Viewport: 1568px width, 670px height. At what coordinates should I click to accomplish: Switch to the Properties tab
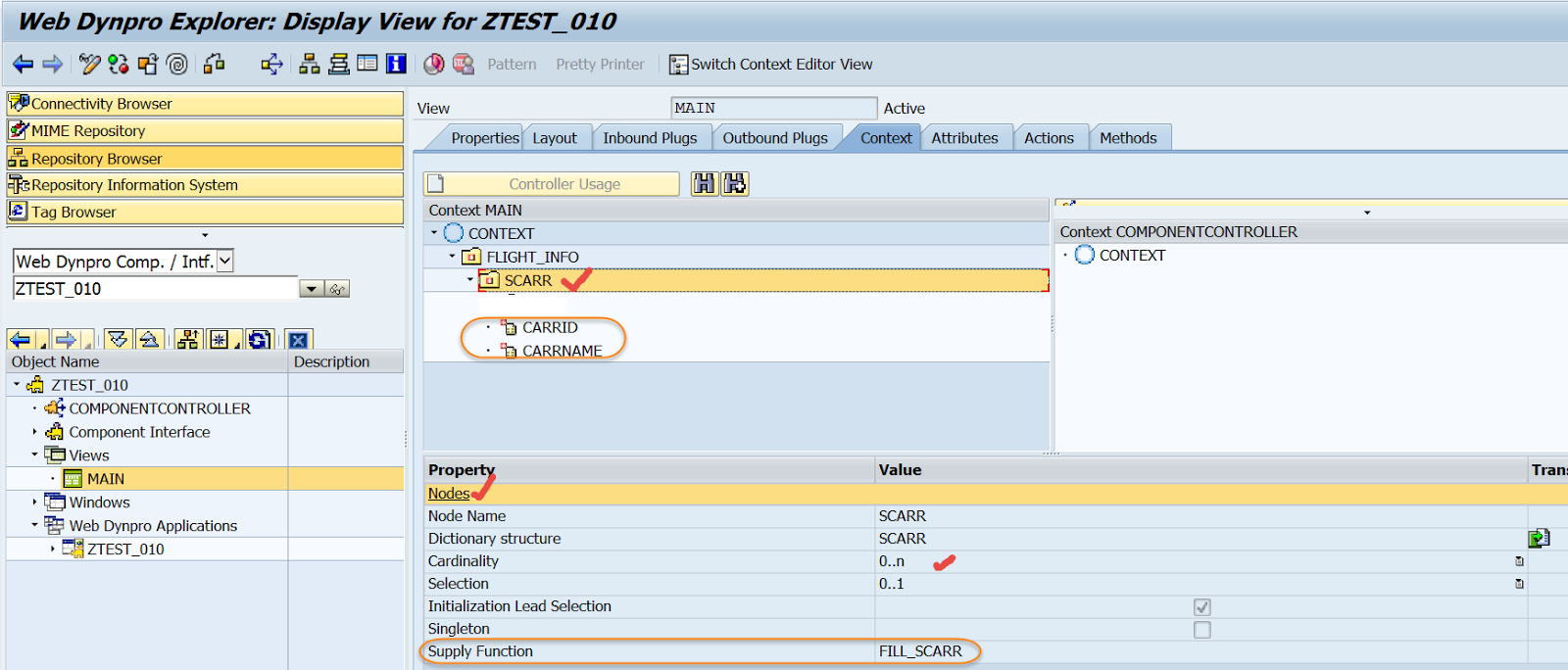point(484,138)
